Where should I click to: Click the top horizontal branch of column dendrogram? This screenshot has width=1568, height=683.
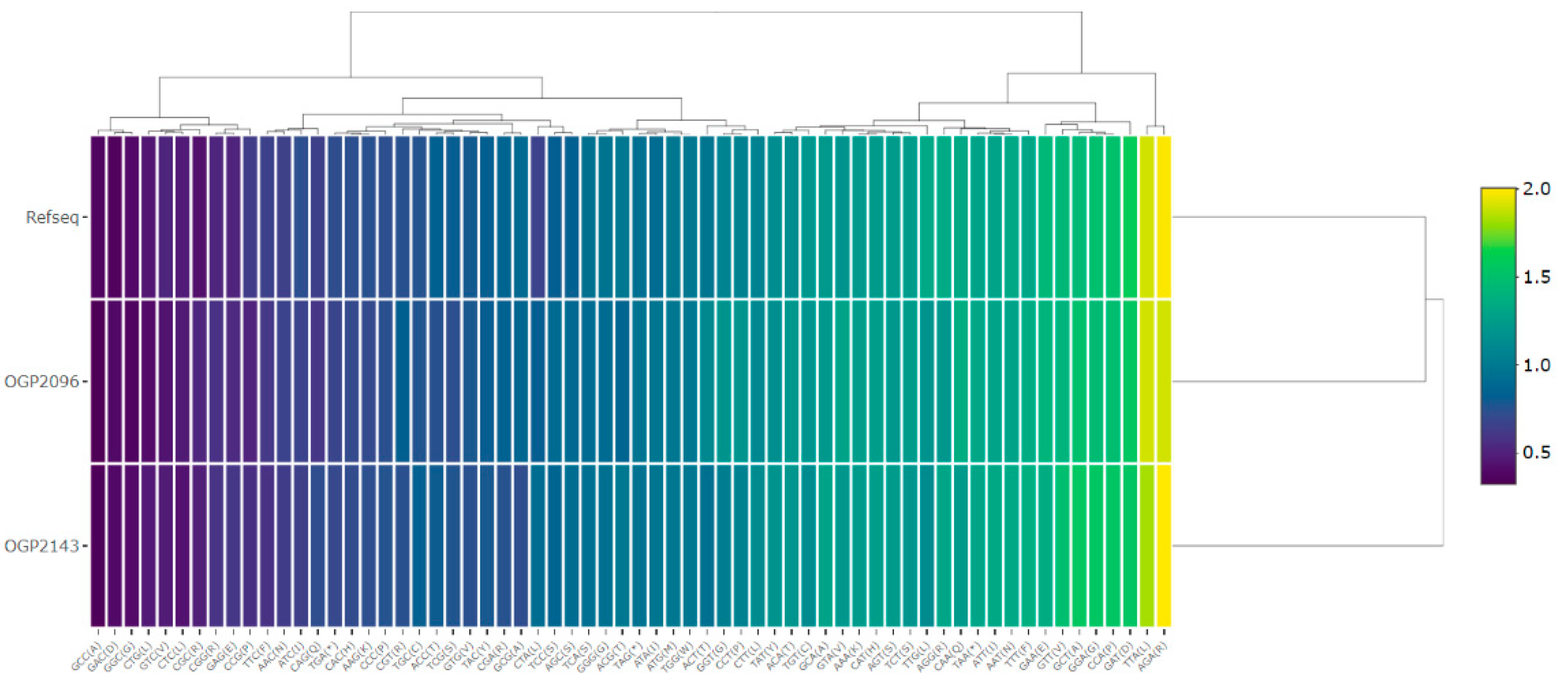pos(716,12)
